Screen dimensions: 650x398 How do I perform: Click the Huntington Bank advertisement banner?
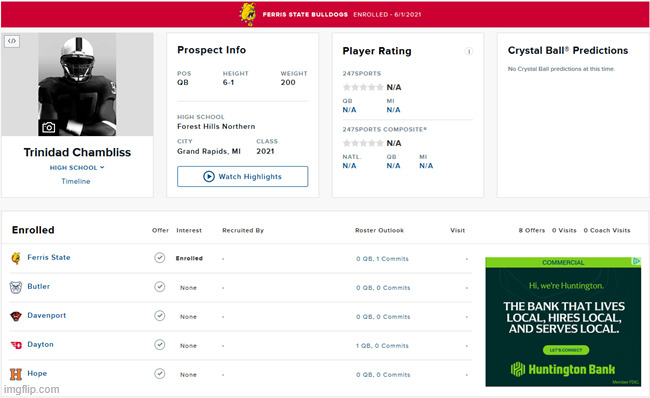[563, 322]
